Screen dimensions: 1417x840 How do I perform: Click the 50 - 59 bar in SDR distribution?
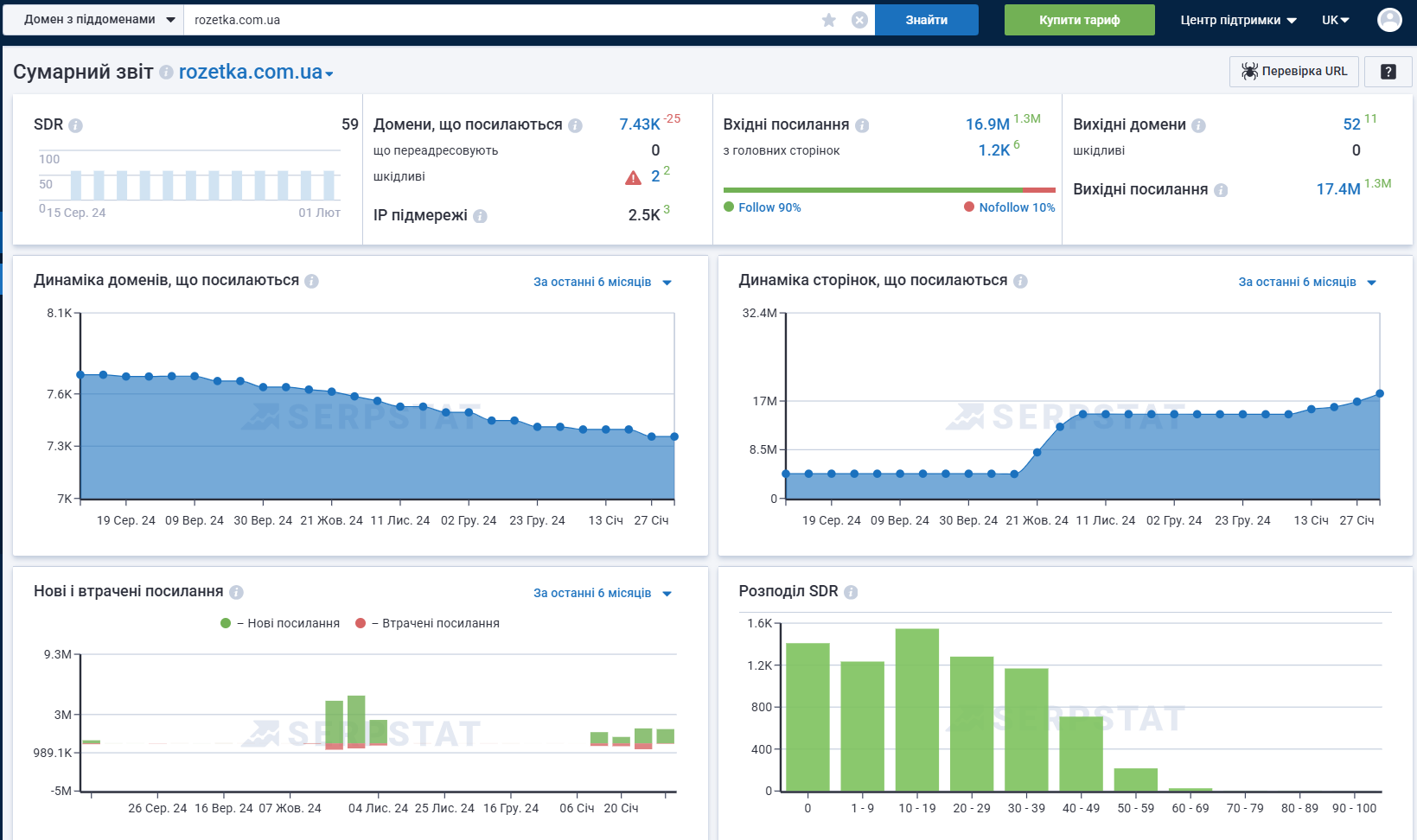point(1136,780)
